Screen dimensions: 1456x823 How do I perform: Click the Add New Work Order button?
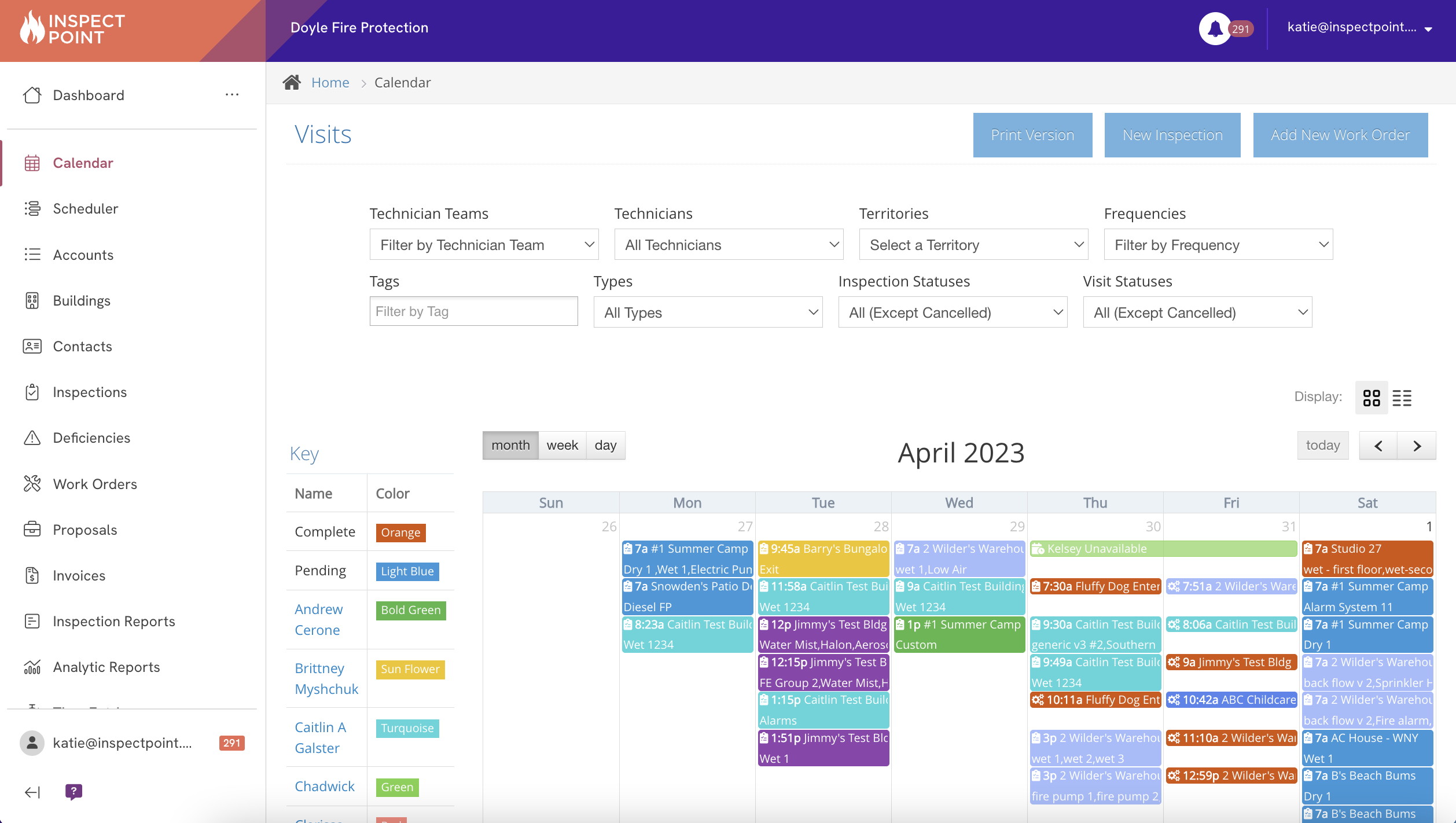1340,135
